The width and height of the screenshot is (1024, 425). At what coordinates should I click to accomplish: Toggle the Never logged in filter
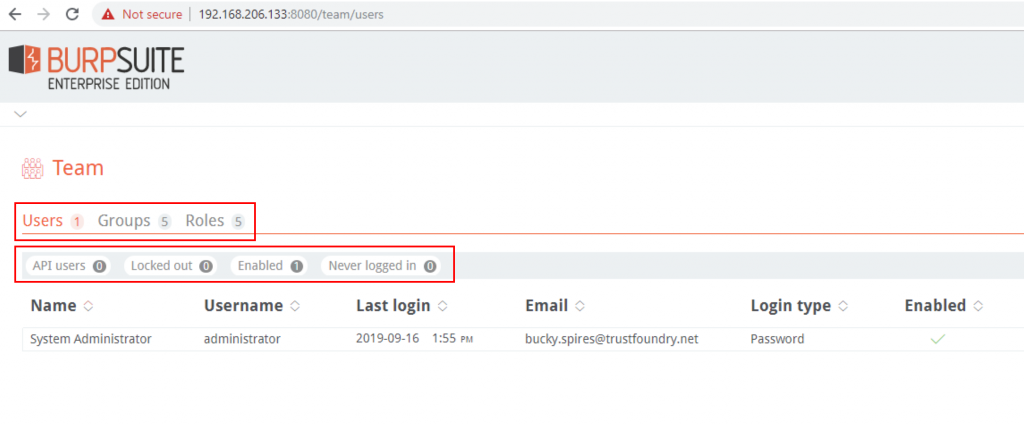tap(382, 266)
